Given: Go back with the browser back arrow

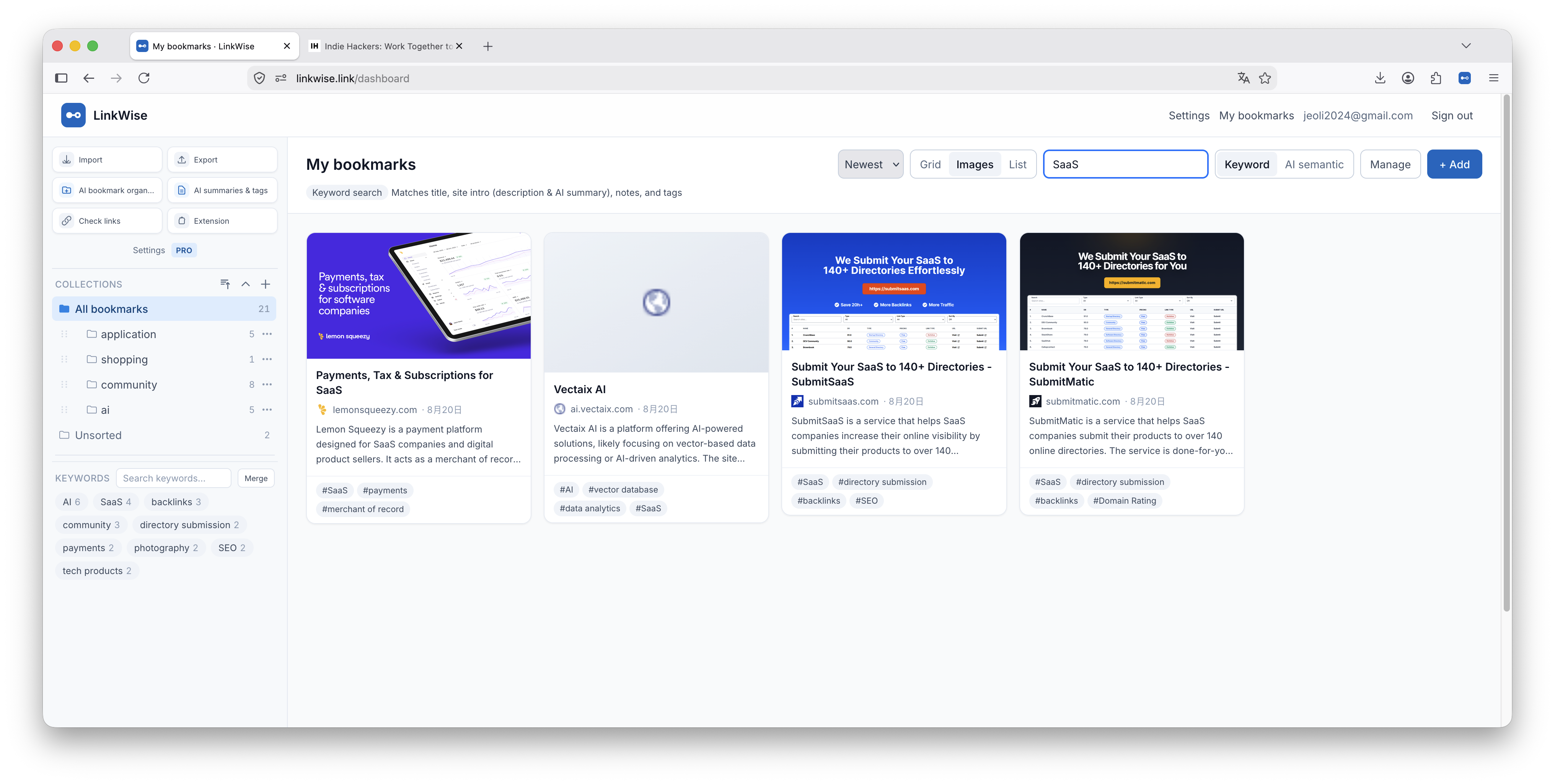Looking at the screenshot, I should 89,78.
